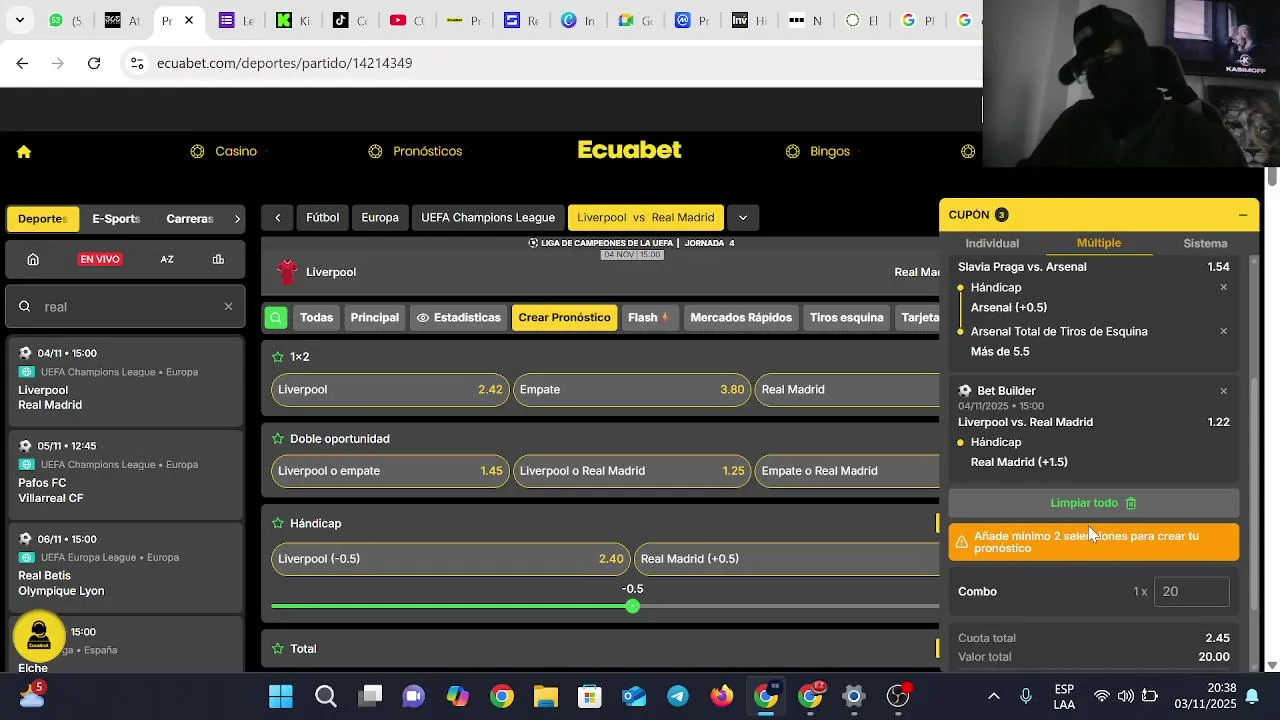1280x720 pixels.
Task: Go to Ecuabet home icon
Action: pos(24,152)
